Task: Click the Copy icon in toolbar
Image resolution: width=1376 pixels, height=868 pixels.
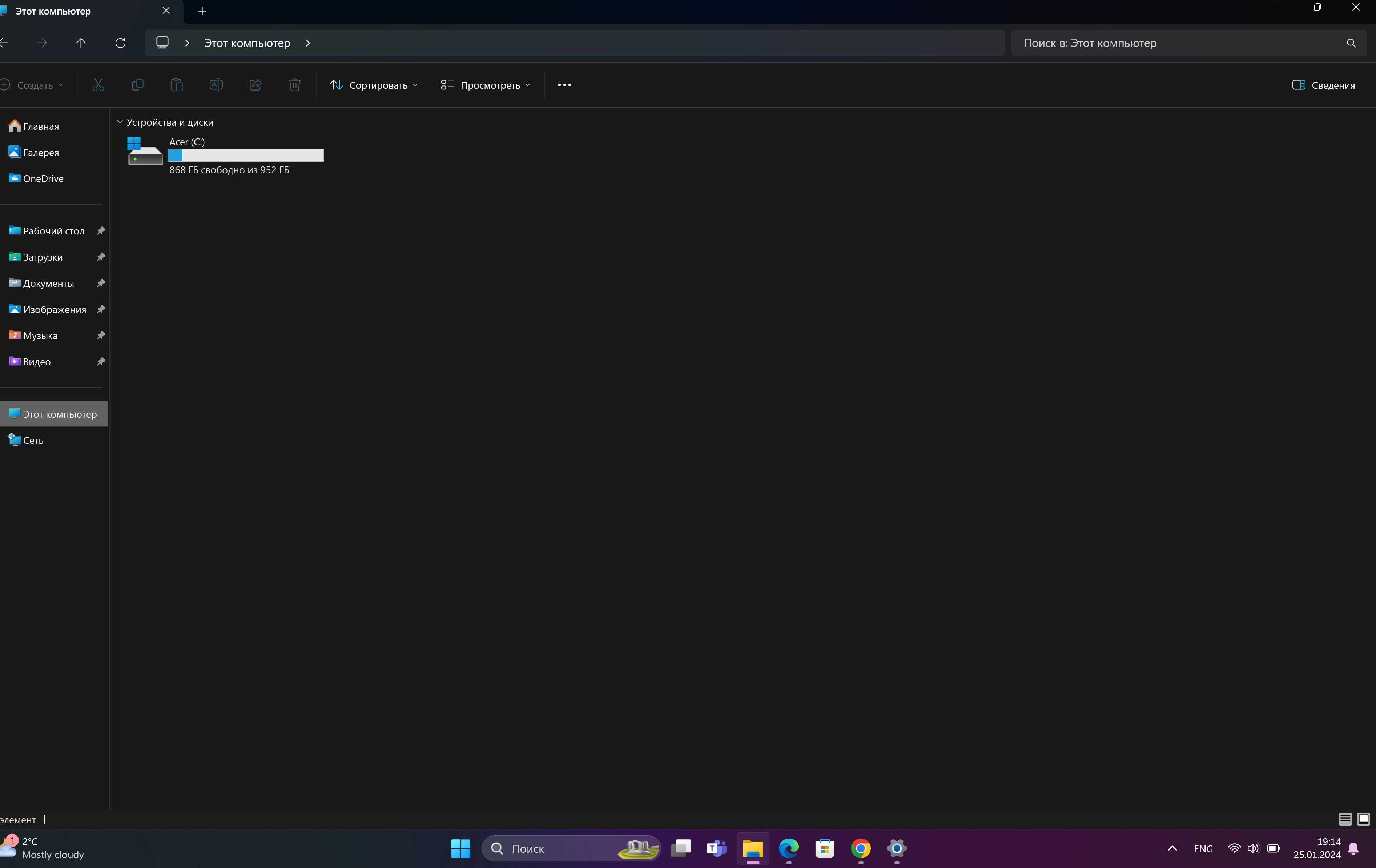Action: [x=137, y=85]
